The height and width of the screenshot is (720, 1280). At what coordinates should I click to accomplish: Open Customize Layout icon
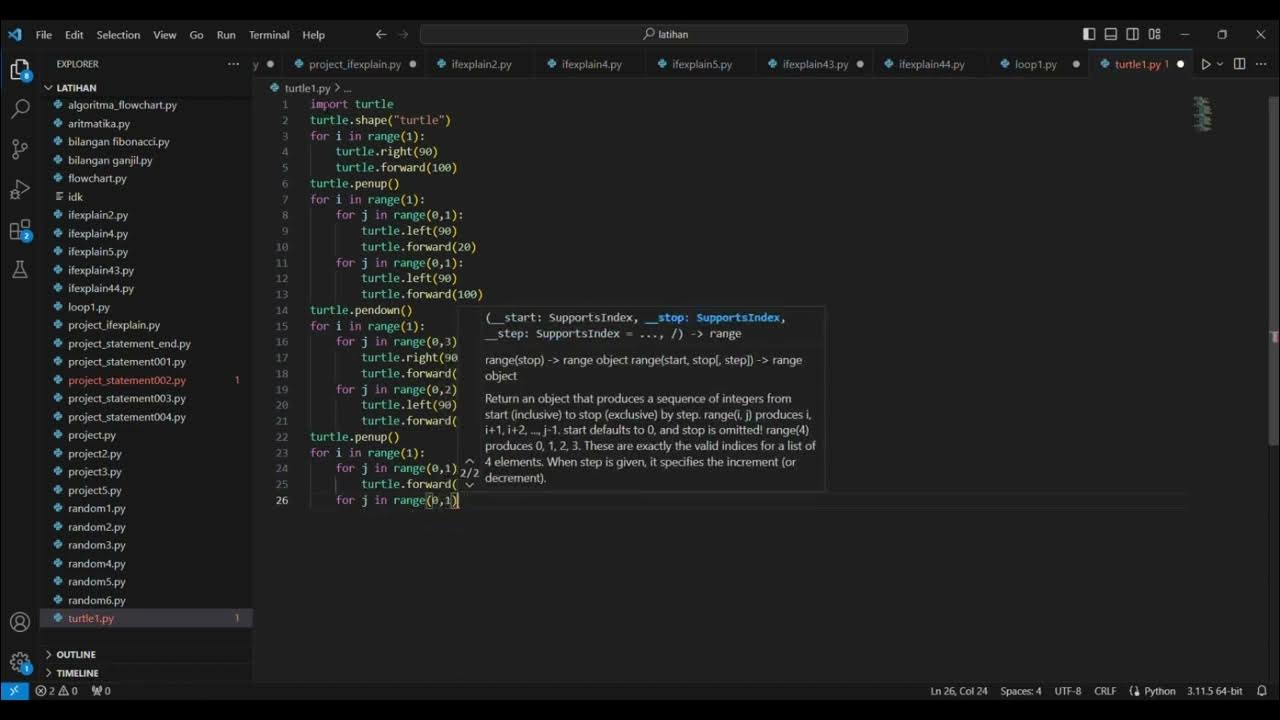[1155, 34]
